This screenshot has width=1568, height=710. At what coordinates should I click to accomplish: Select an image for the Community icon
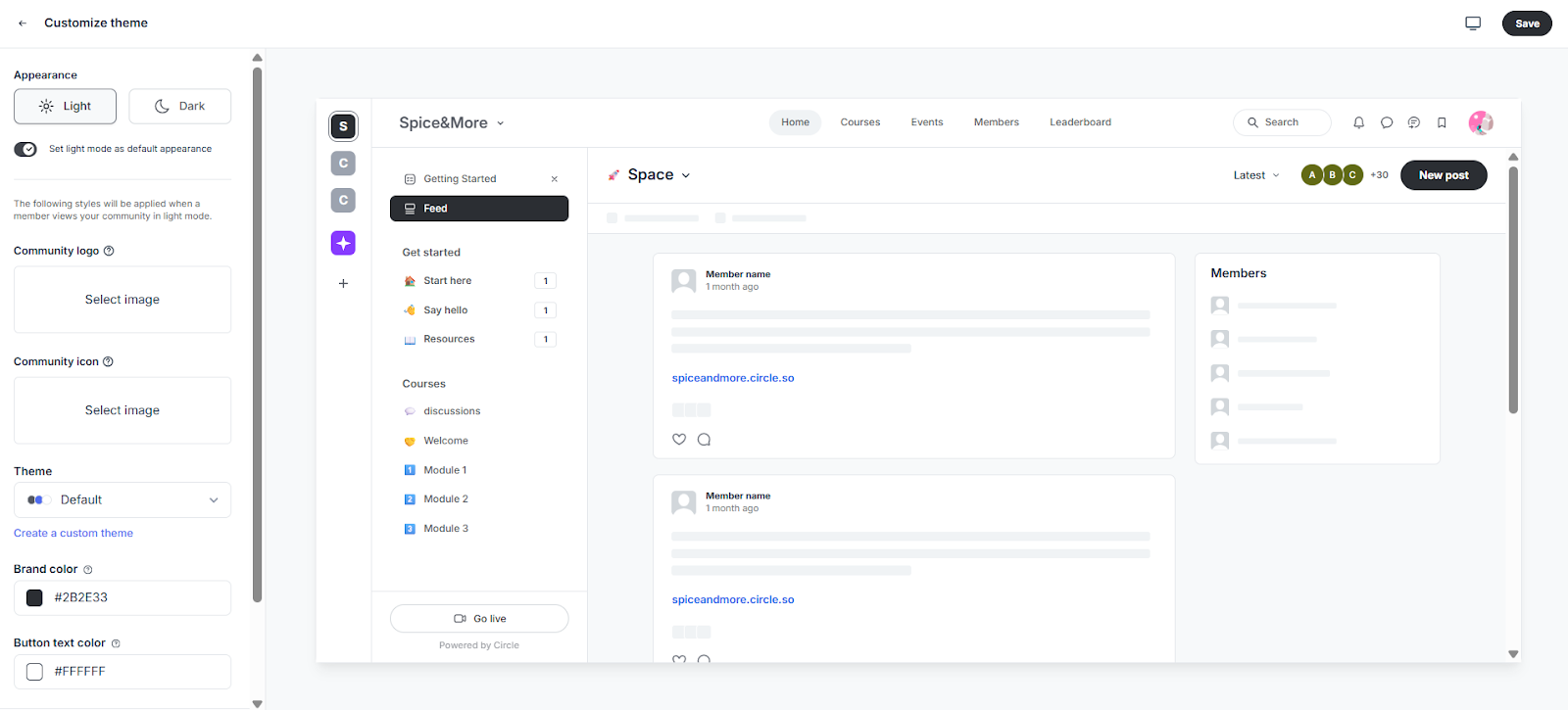coord(122,410)
